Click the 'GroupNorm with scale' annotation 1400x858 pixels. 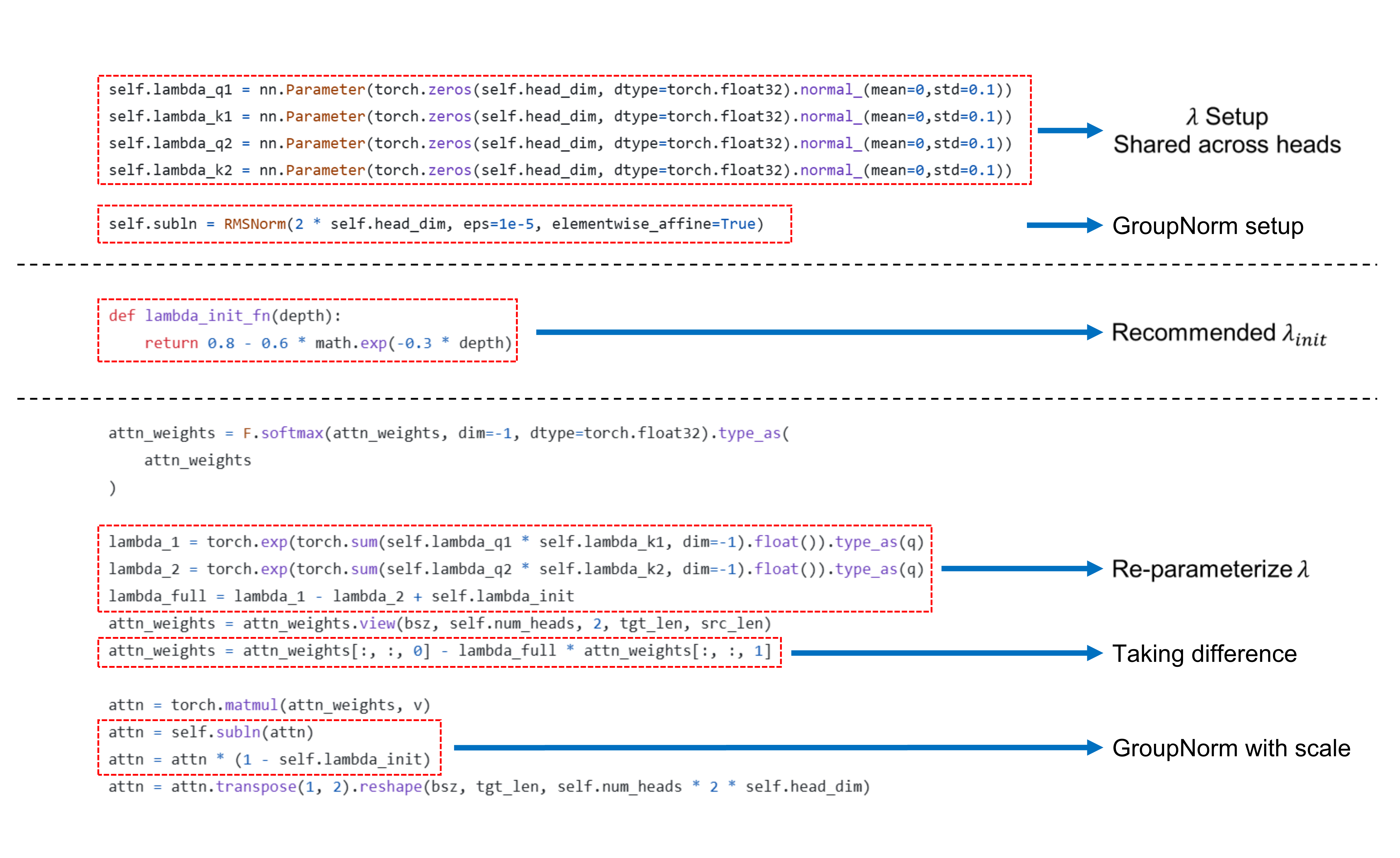tap(1231, 748)
